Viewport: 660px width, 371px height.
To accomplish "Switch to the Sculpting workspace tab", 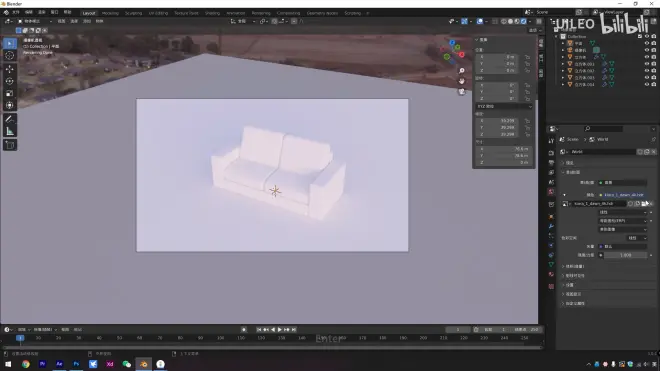I will (x=133, y=13).
